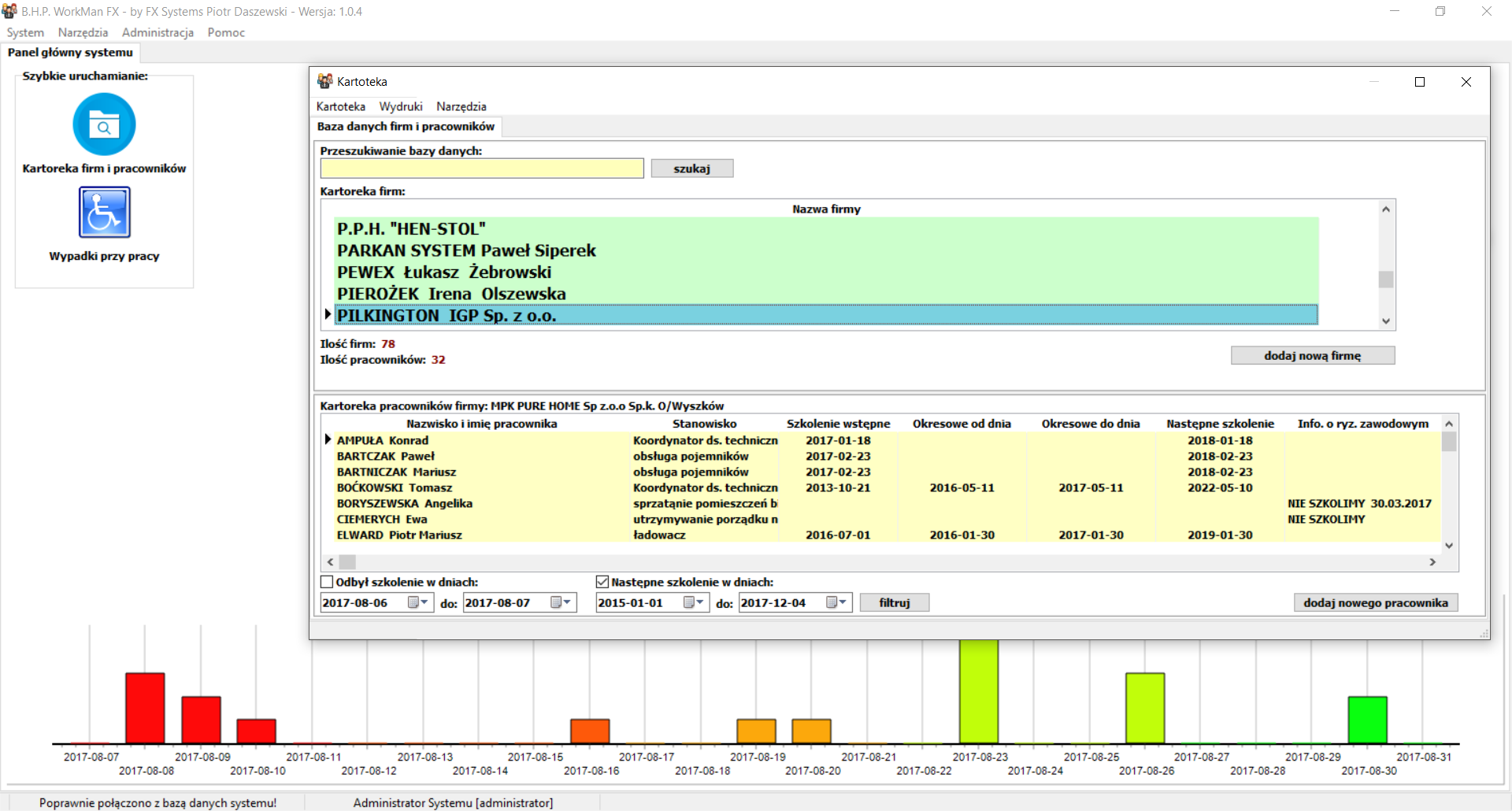The width and height of the screenshot is (1512, 811).
Task: Click Okresowe od dnia column header
Action: click(x=962, y=424)
